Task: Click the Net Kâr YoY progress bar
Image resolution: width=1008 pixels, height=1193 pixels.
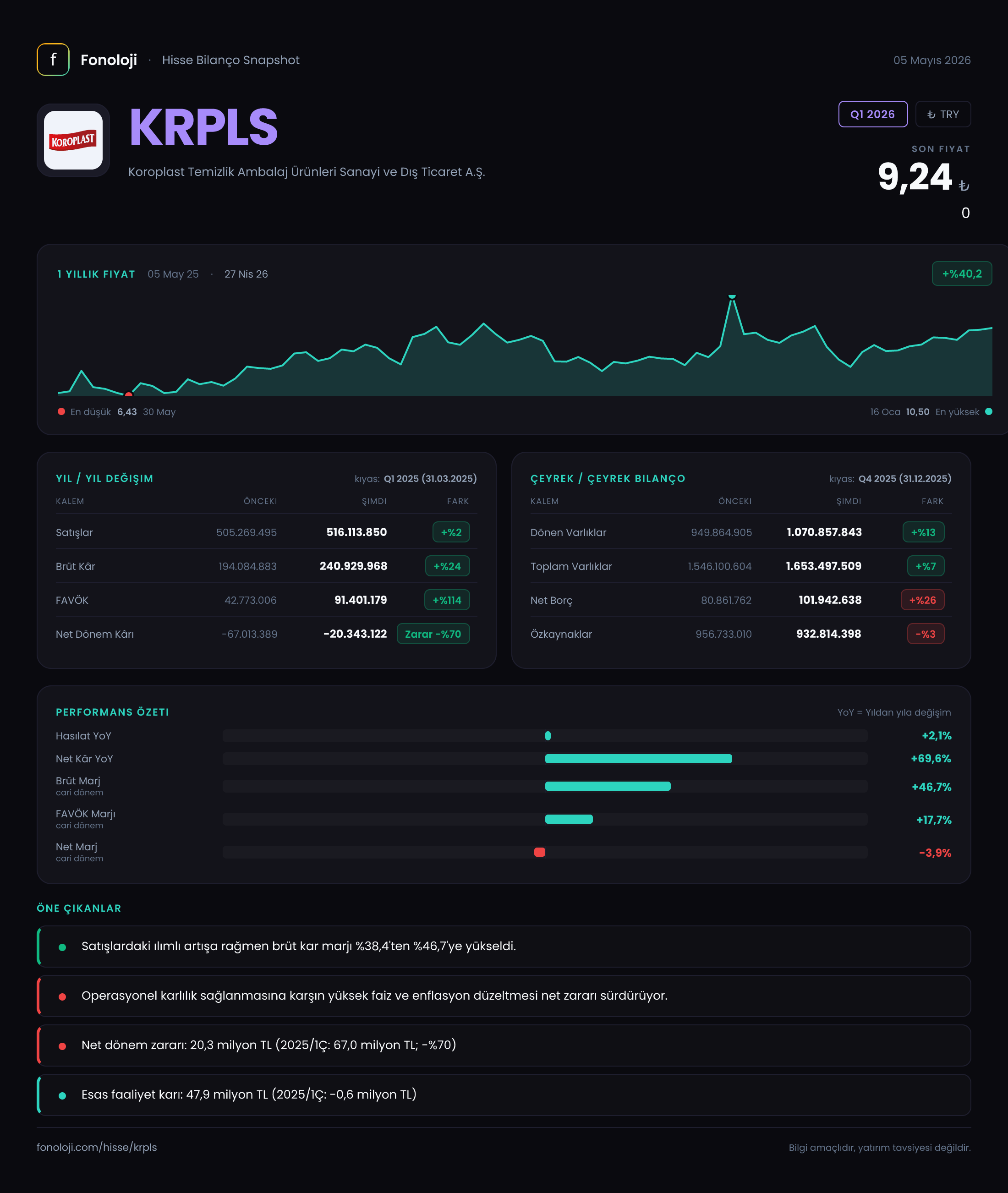Action: (x=545, y=758)
